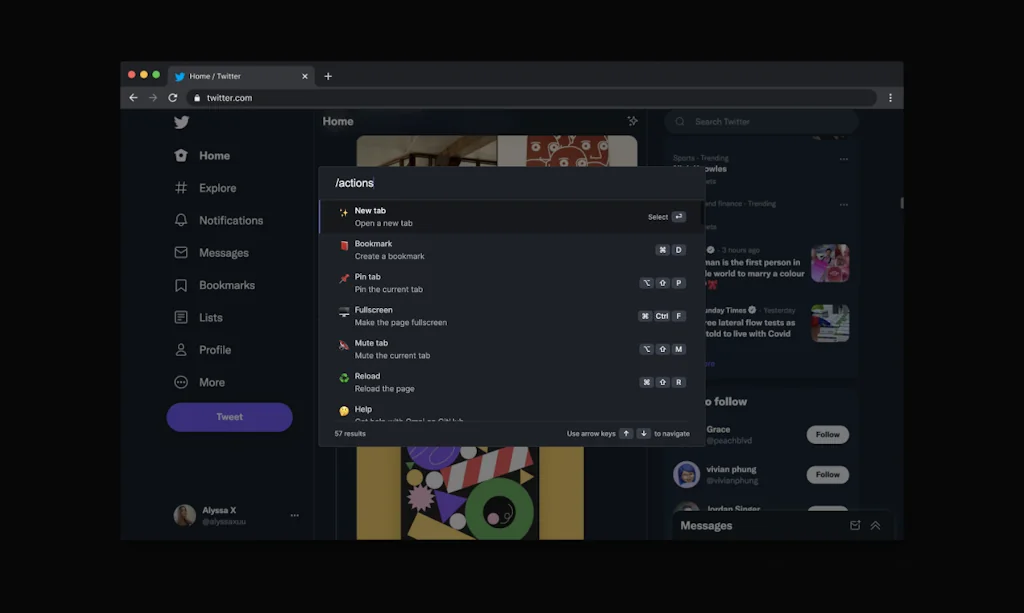Click the Twitter bird logo
This screenshot has width=1024, height=613.
click(x=181, y=122)
